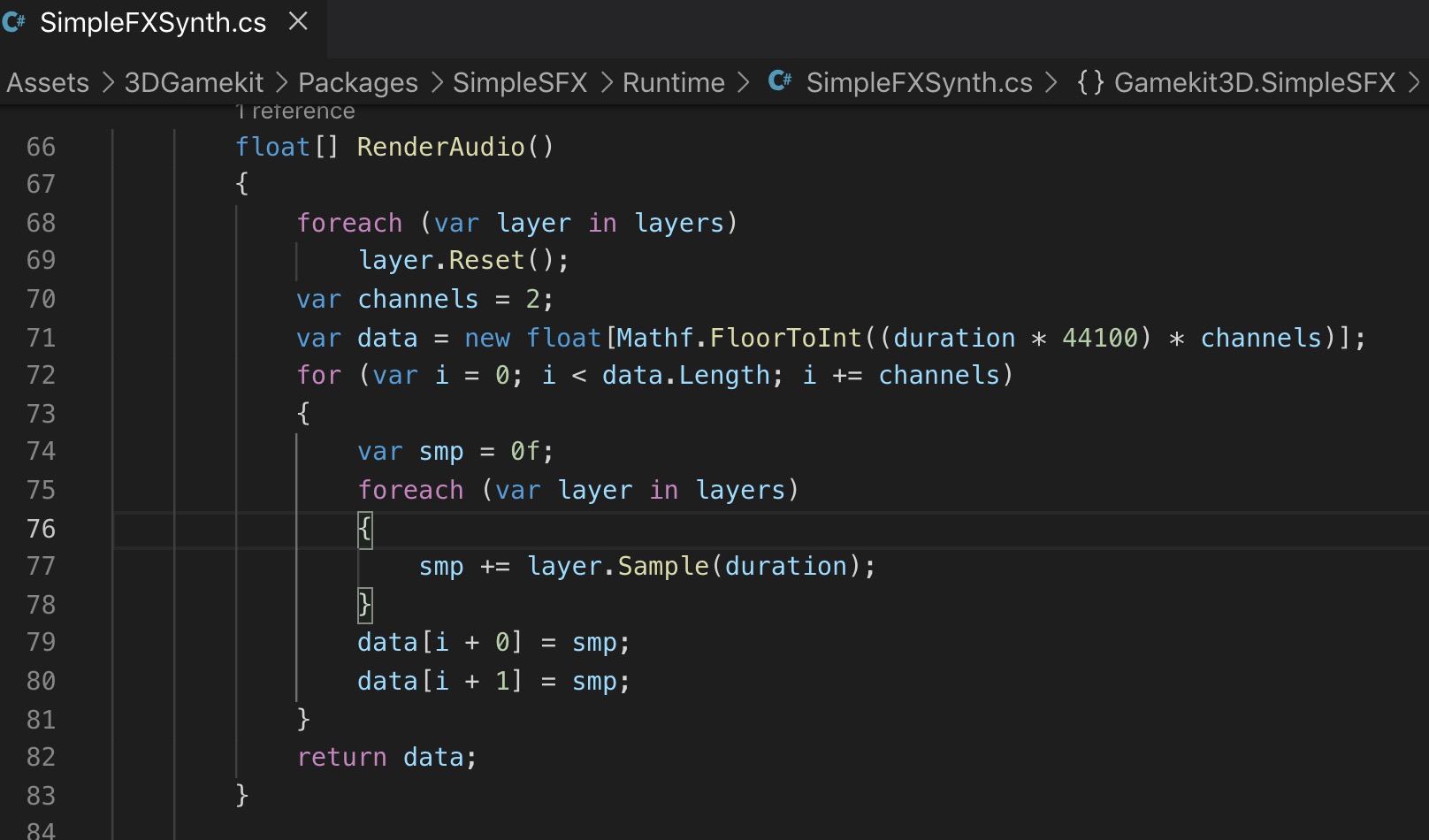Image resolution: width=1429 pixels, height=840 pixels.
Task: Expand the chevron after Runtime breadcrumb
Action: 744,82
